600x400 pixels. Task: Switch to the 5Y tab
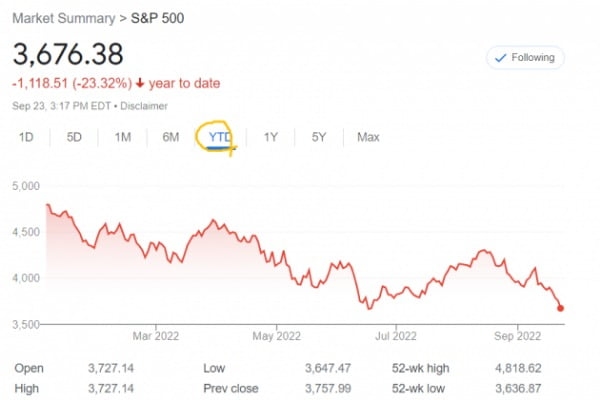tap(318, 137)
